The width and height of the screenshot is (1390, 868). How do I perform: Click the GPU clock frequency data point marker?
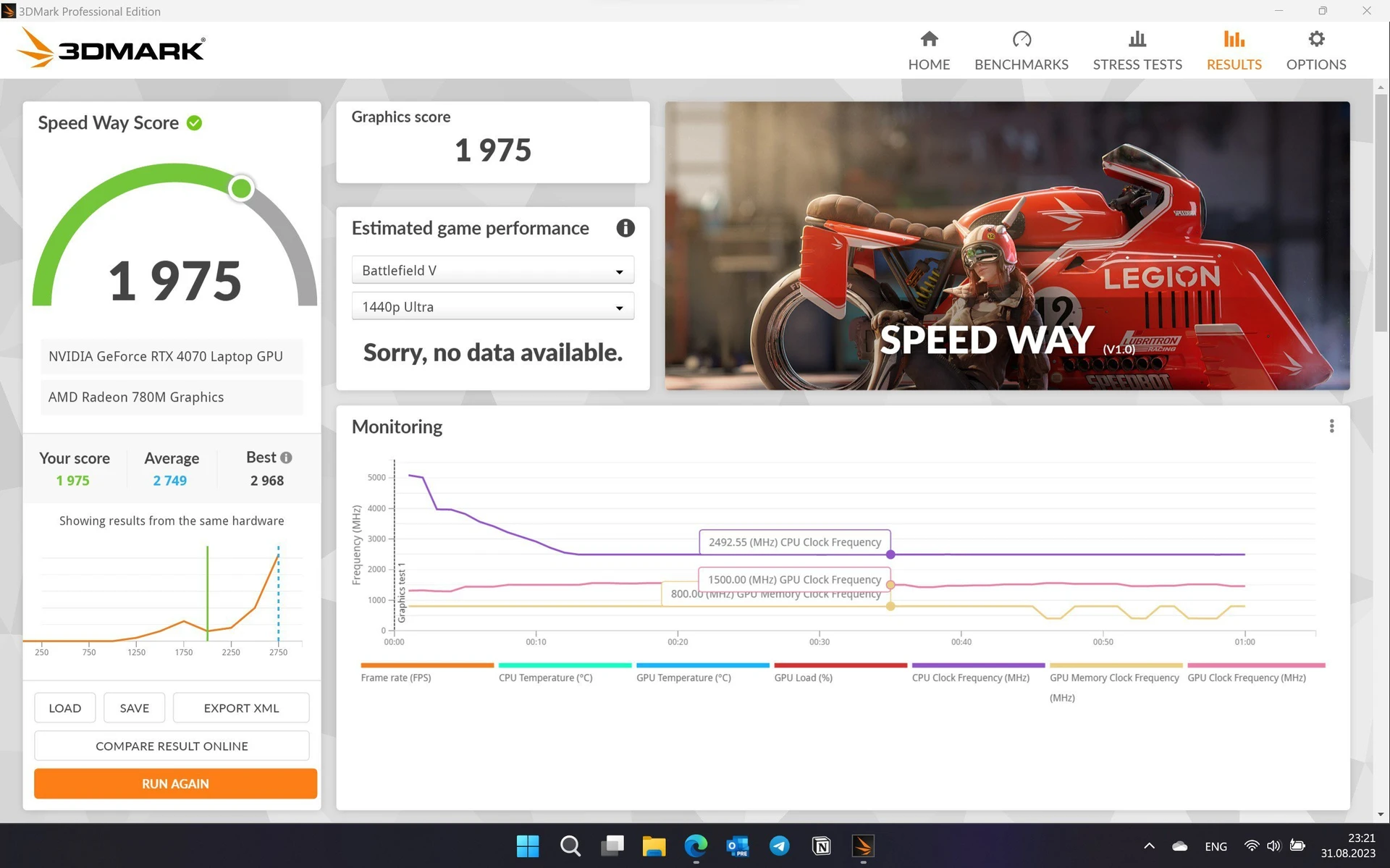click(890, 585)
